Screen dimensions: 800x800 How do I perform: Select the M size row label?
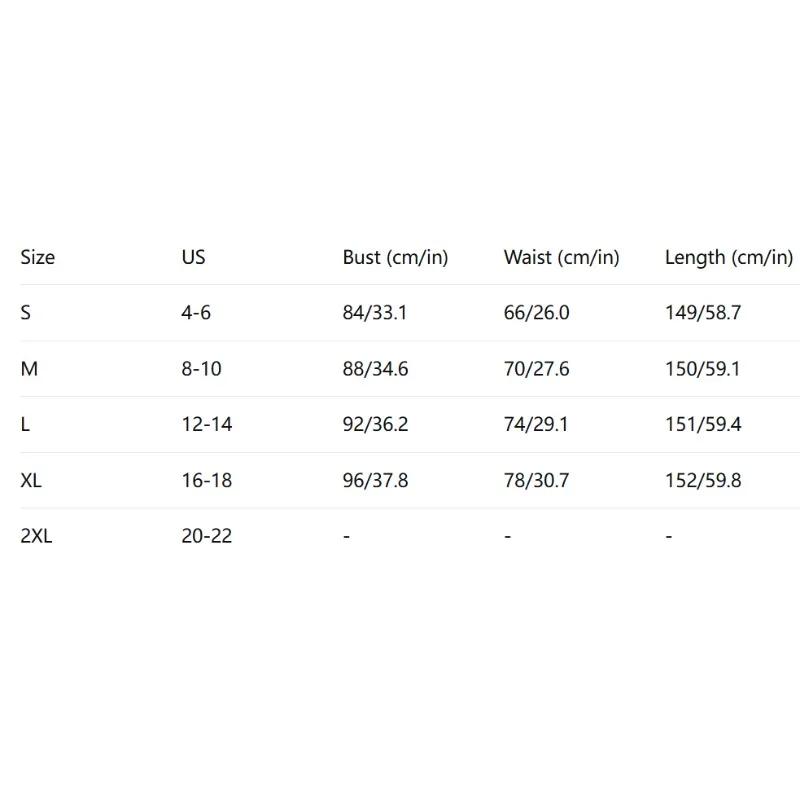(x=29, y=369)
